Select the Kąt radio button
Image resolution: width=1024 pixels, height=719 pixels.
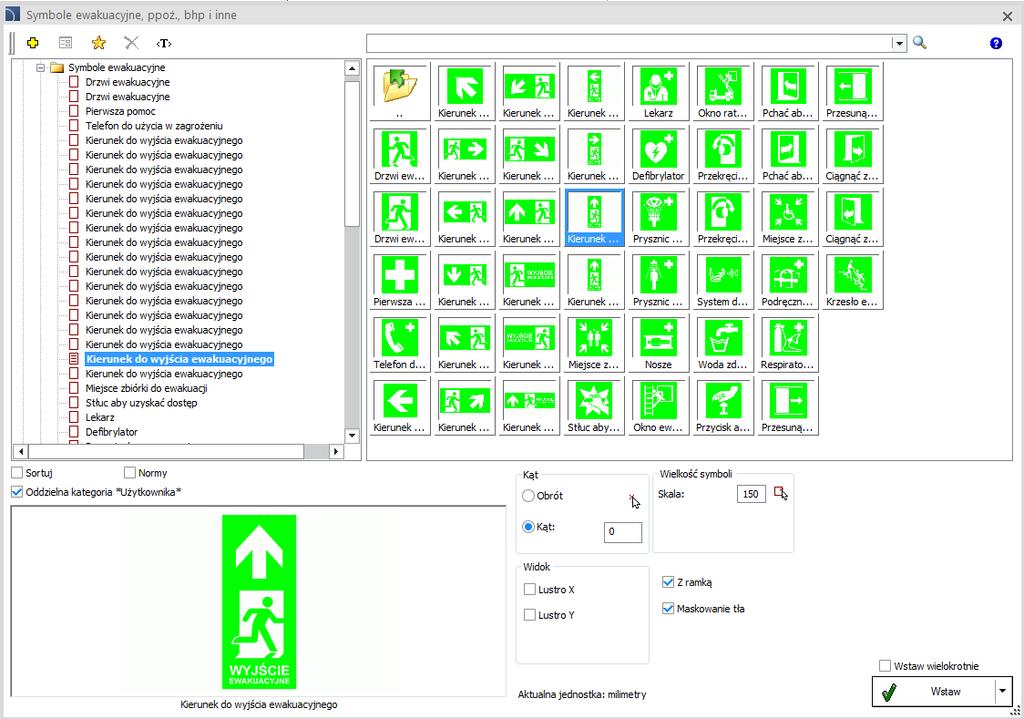pos(528,526)
